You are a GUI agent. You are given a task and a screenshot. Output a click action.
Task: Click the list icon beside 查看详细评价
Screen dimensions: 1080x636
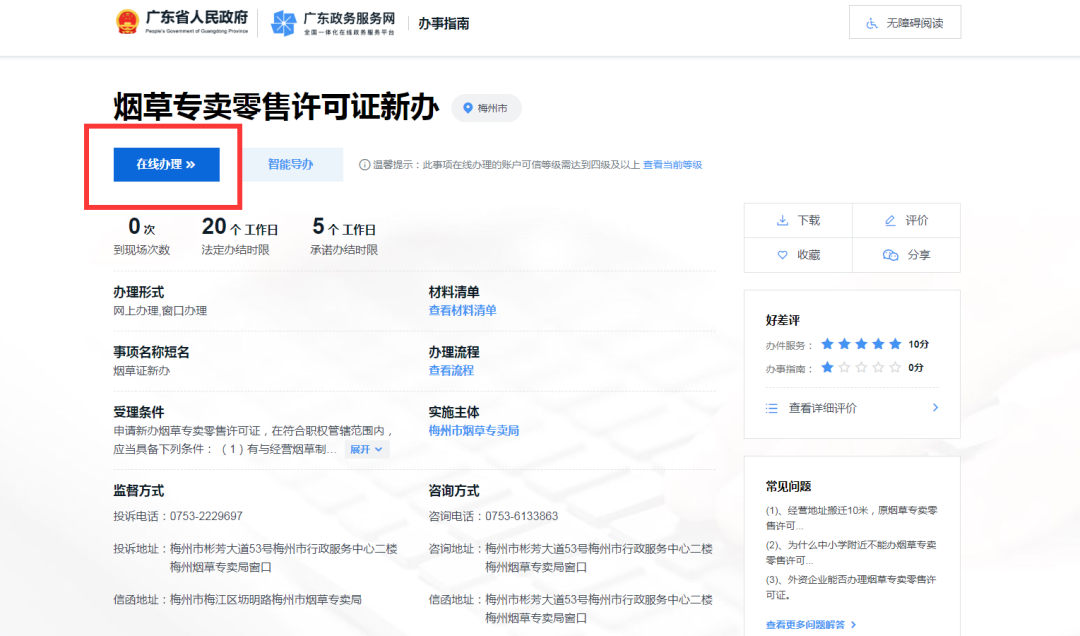pos(770,407)
